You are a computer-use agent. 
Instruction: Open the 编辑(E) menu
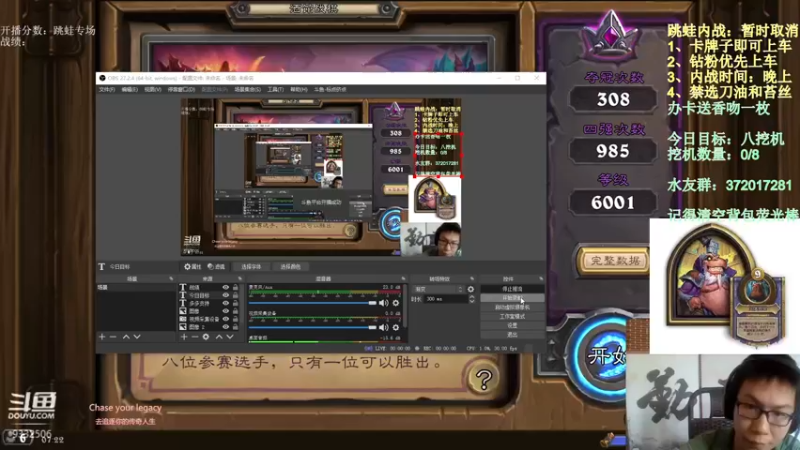point(130,90)
